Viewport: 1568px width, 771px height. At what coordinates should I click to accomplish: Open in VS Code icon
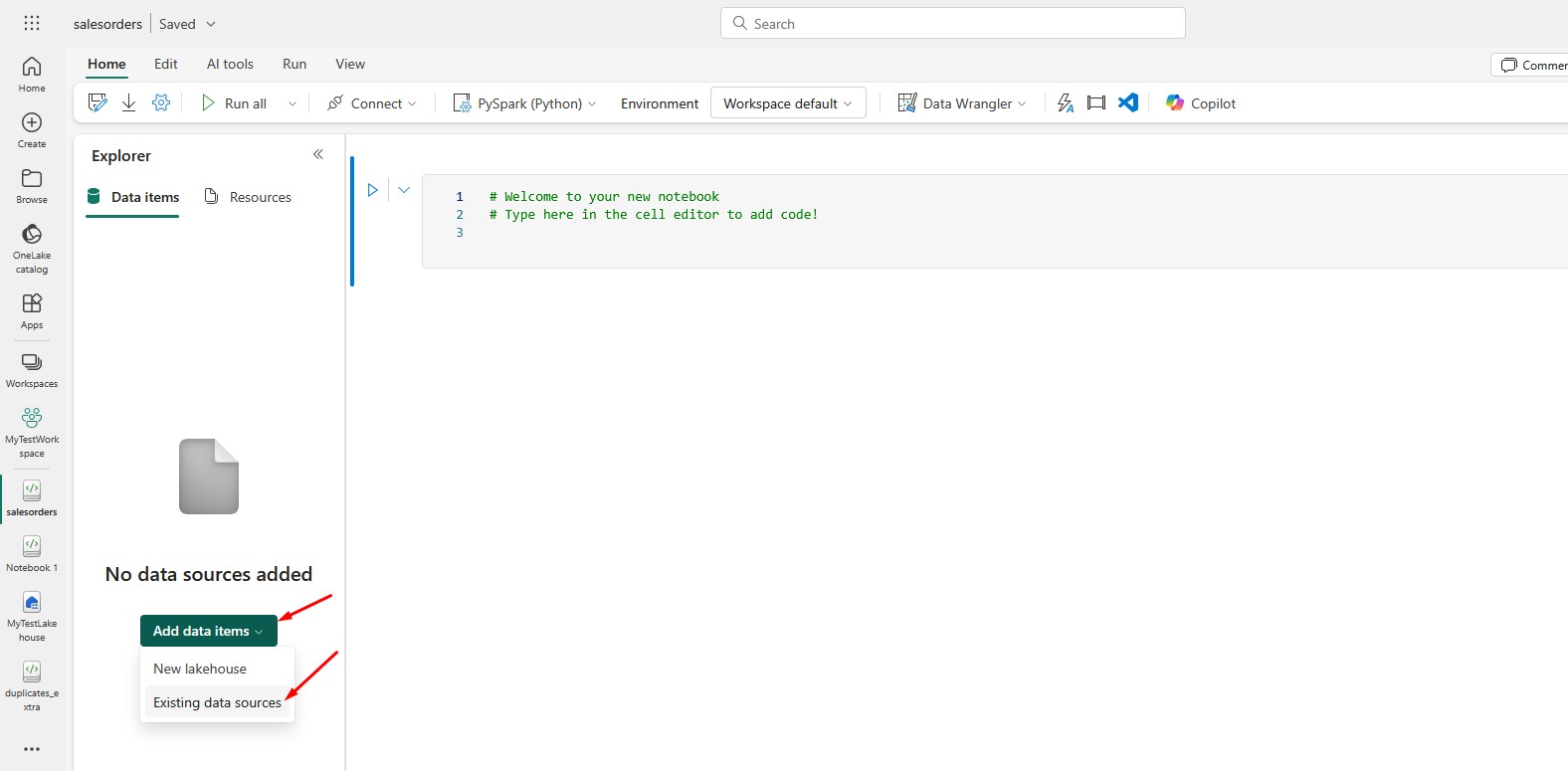point(1128,102)
